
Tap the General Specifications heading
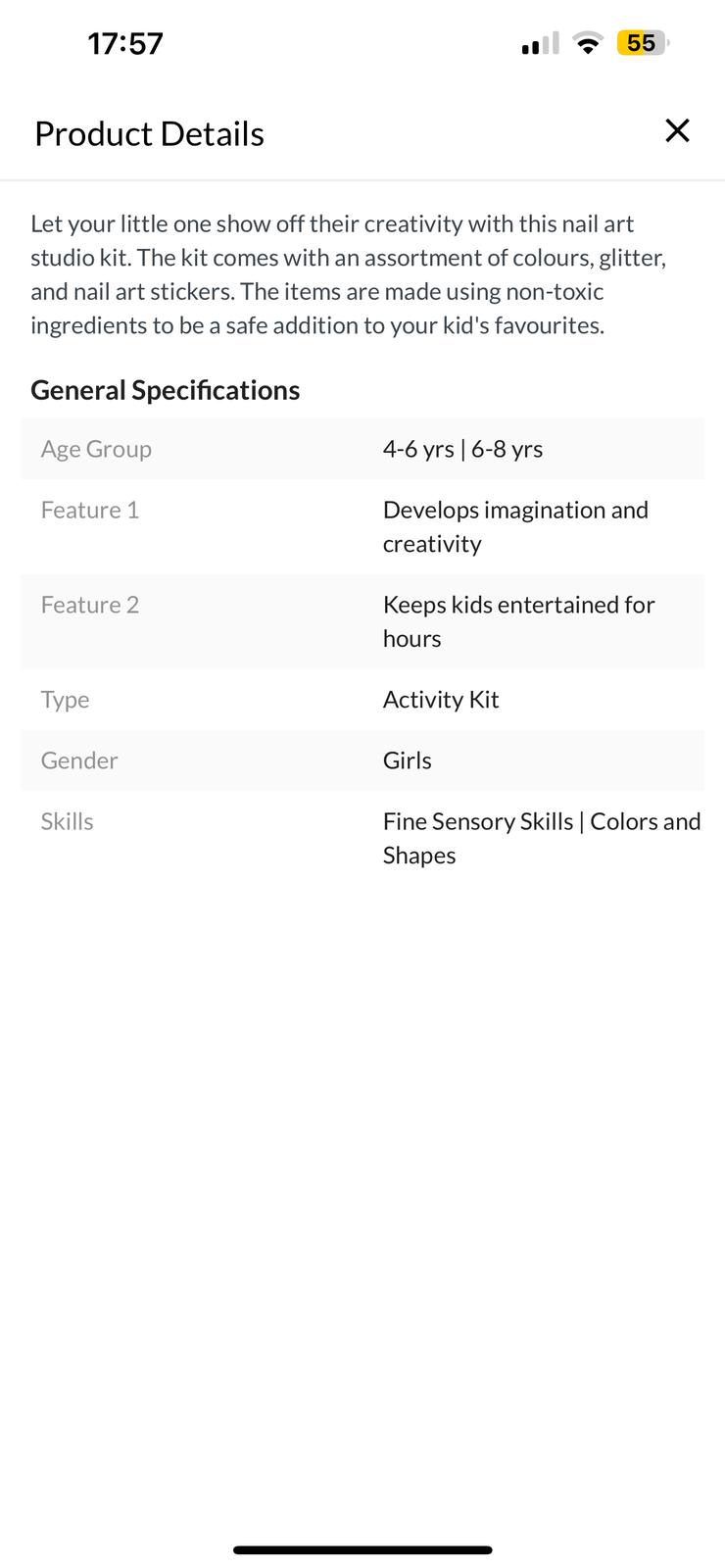[x=166, y=390]
